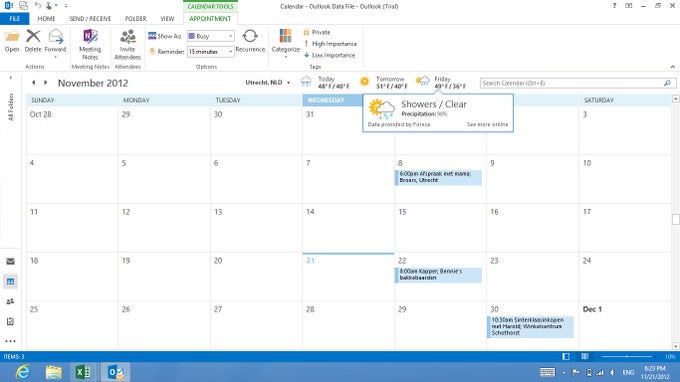
Task: Delete the selected appointment
Action: [x=33, y=41]
